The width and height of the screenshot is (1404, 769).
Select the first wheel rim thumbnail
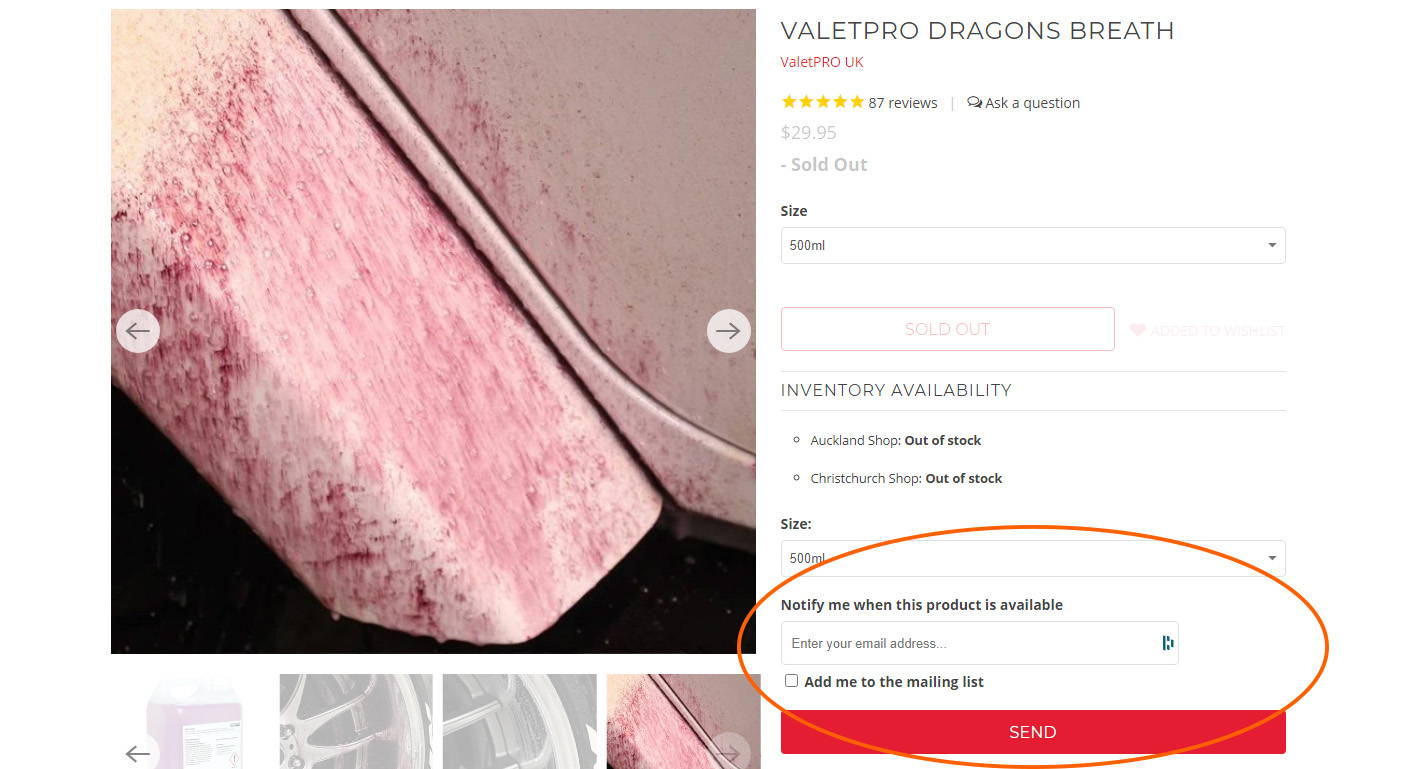click(x=356, y=721)
